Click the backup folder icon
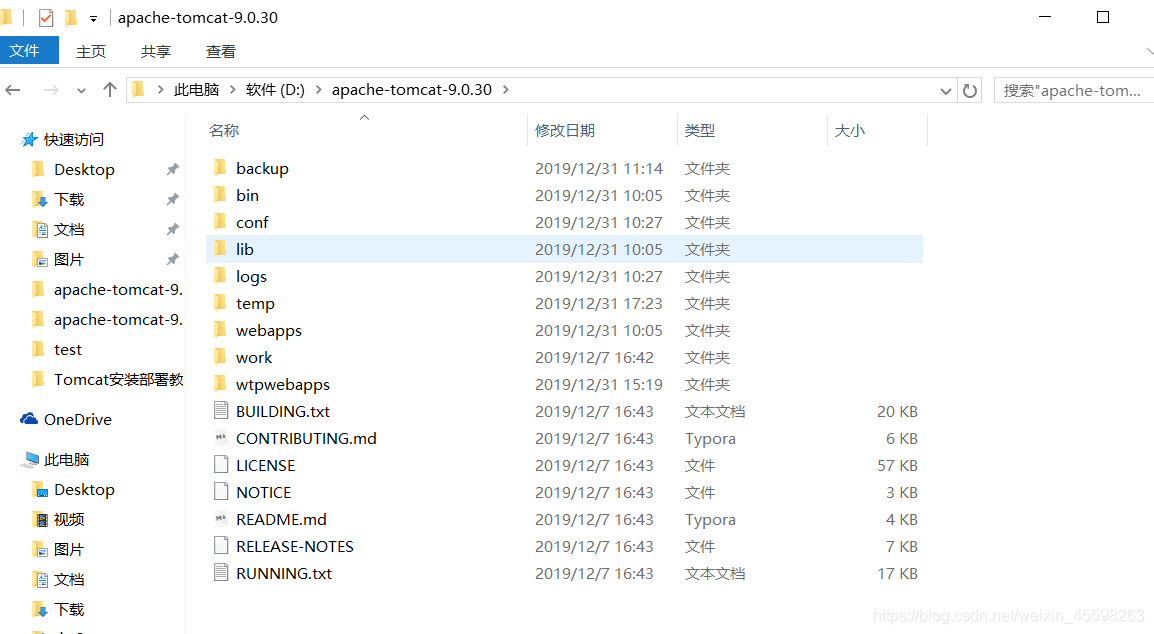Screen dimensions: 1154x634 pyautogui.click(x=220, y=168)
